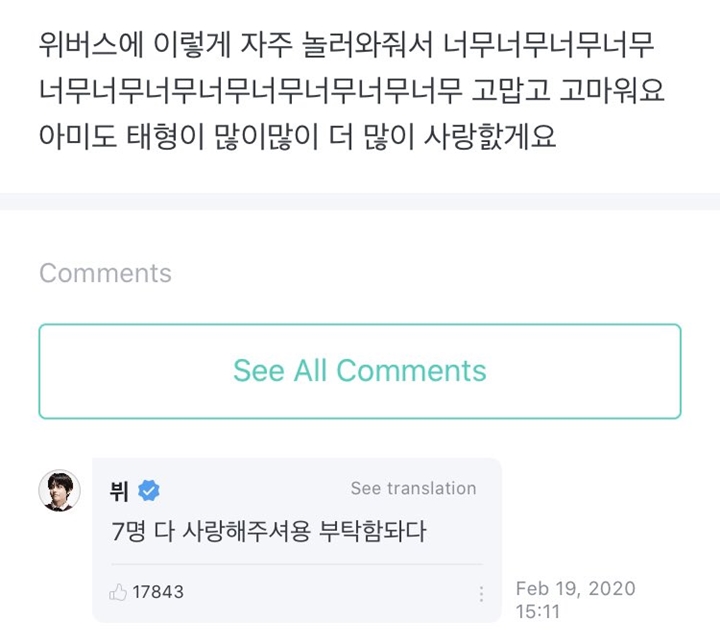Open the three-dot comment options menu
The width and height of the screenshot is (720, 643).
pos(481,593)
